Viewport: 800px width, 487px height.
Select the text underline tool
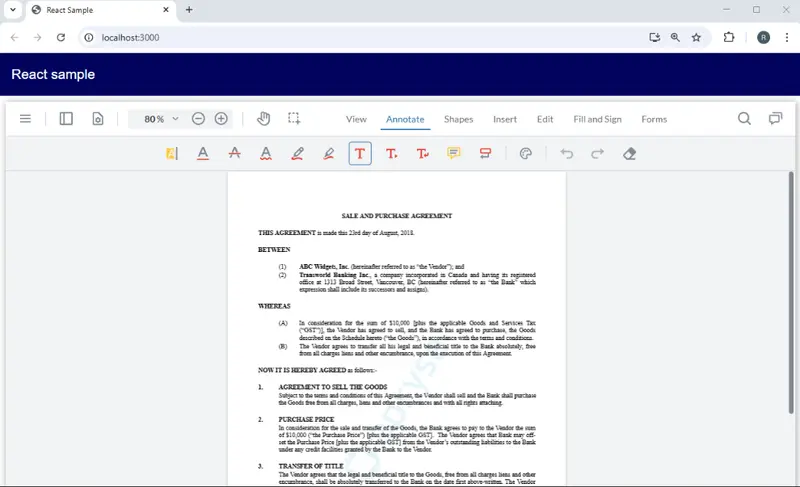point(203,153)
